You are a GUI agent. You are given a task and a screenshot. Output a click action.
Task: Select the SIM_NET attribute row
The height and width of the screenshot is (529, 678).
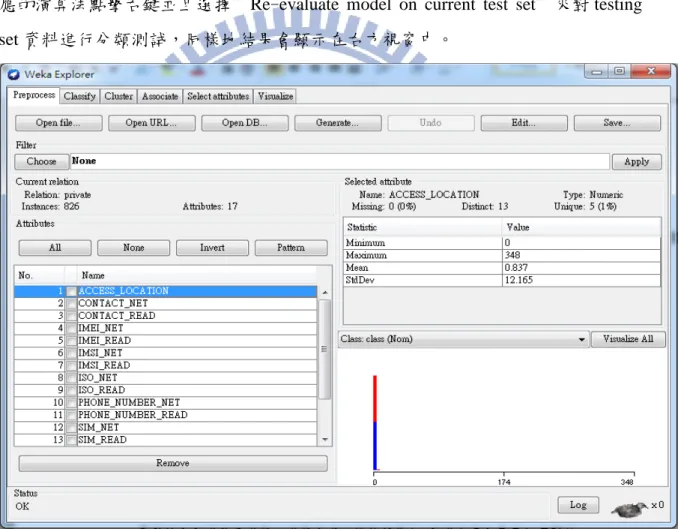point(166,428)
